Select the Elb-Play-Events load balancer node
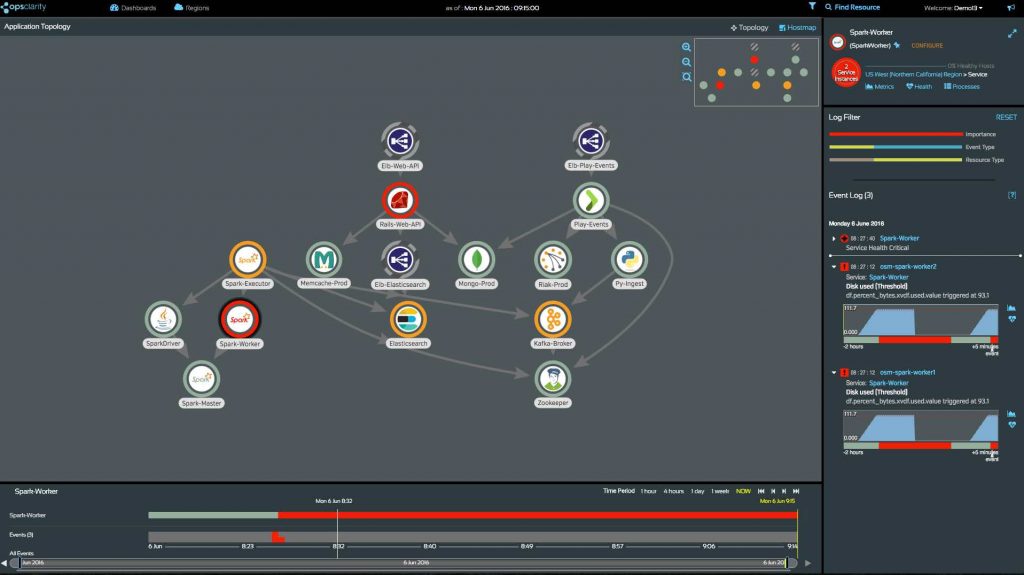Screen dimensions: 1024x575 (x=590, y=140)
